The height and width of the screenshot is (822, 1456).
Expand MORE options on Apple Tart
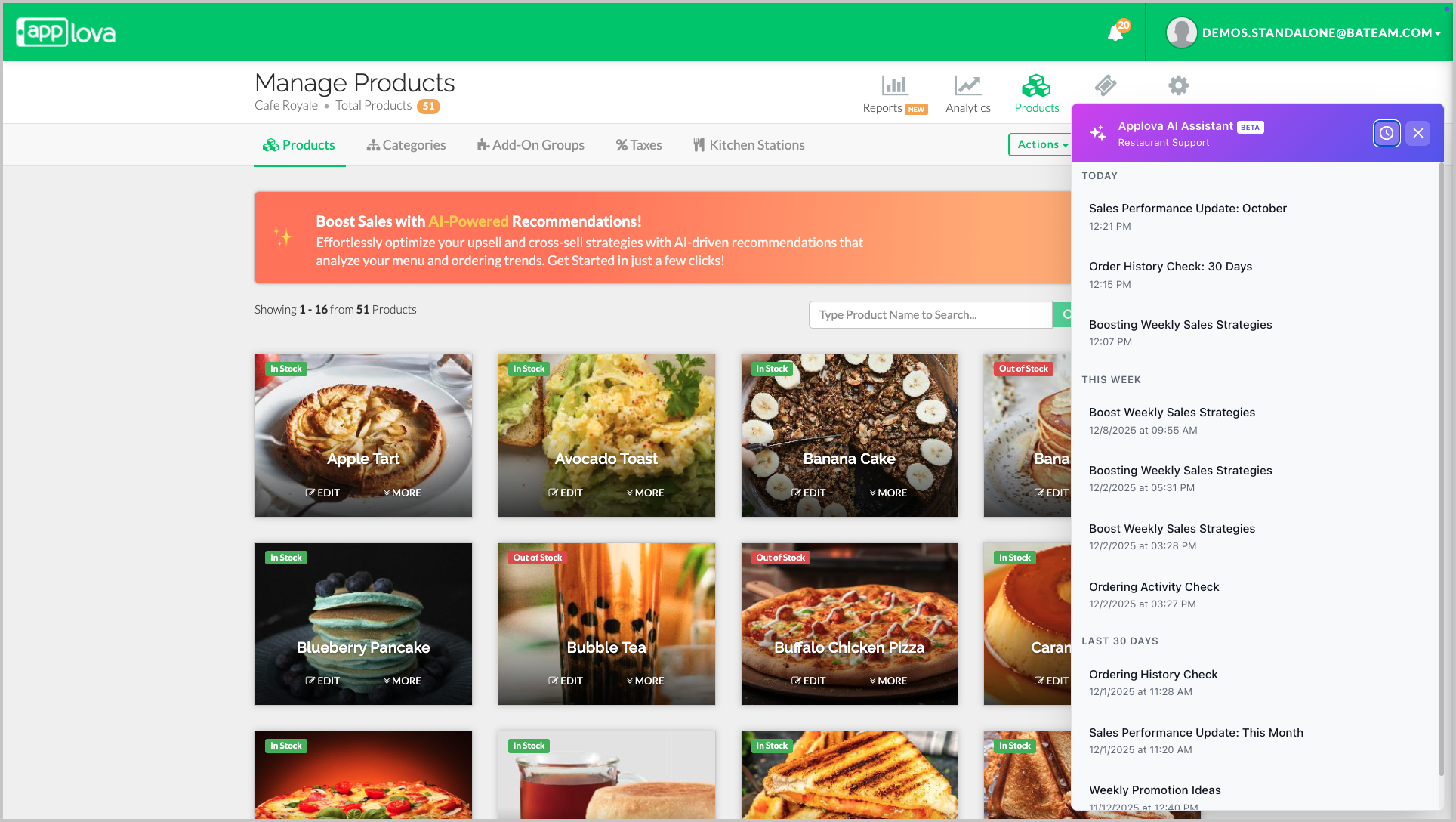click(x=402, y=493)
